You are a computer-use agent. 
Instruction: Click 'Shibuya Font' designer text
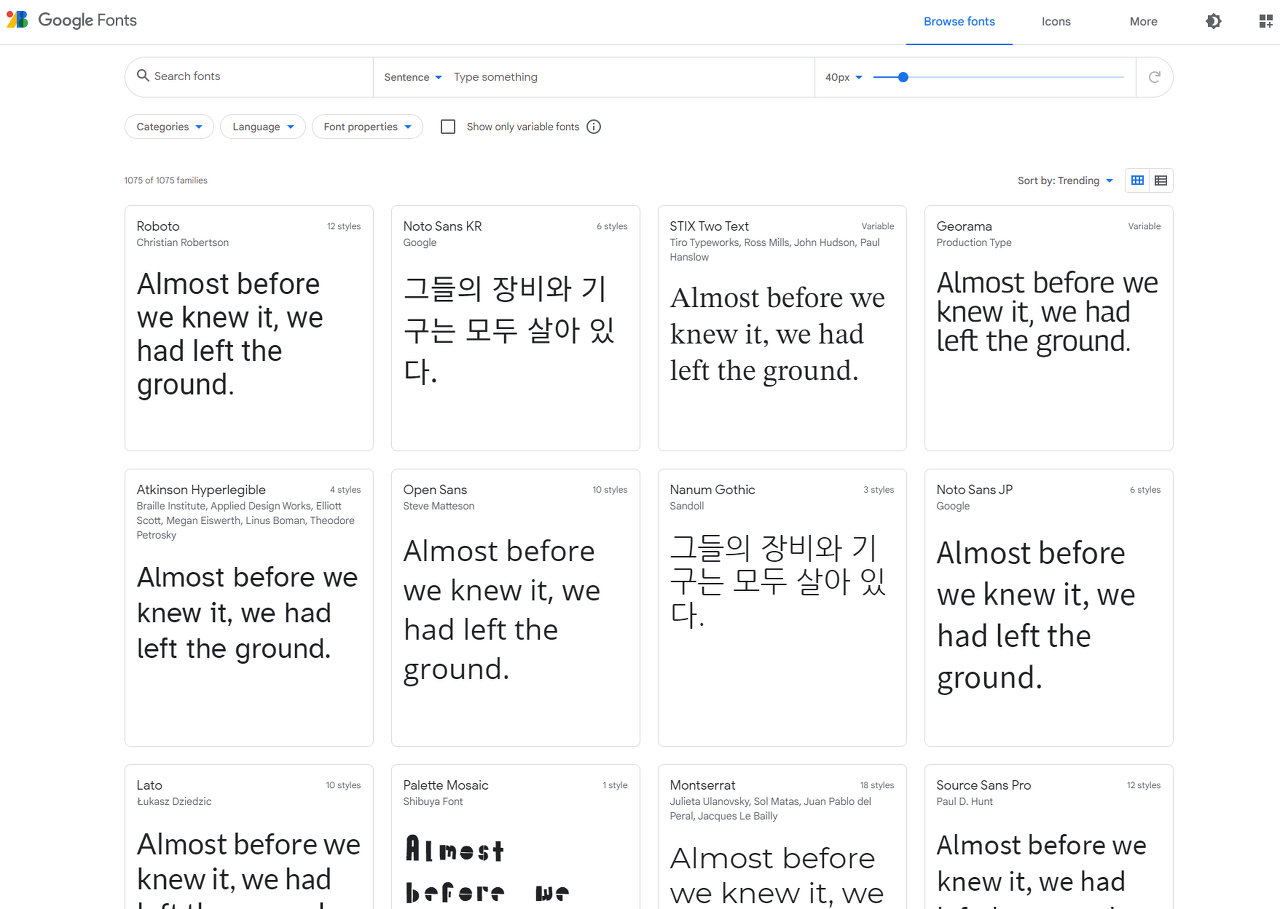pyautogui.click(x=433, y=802)
